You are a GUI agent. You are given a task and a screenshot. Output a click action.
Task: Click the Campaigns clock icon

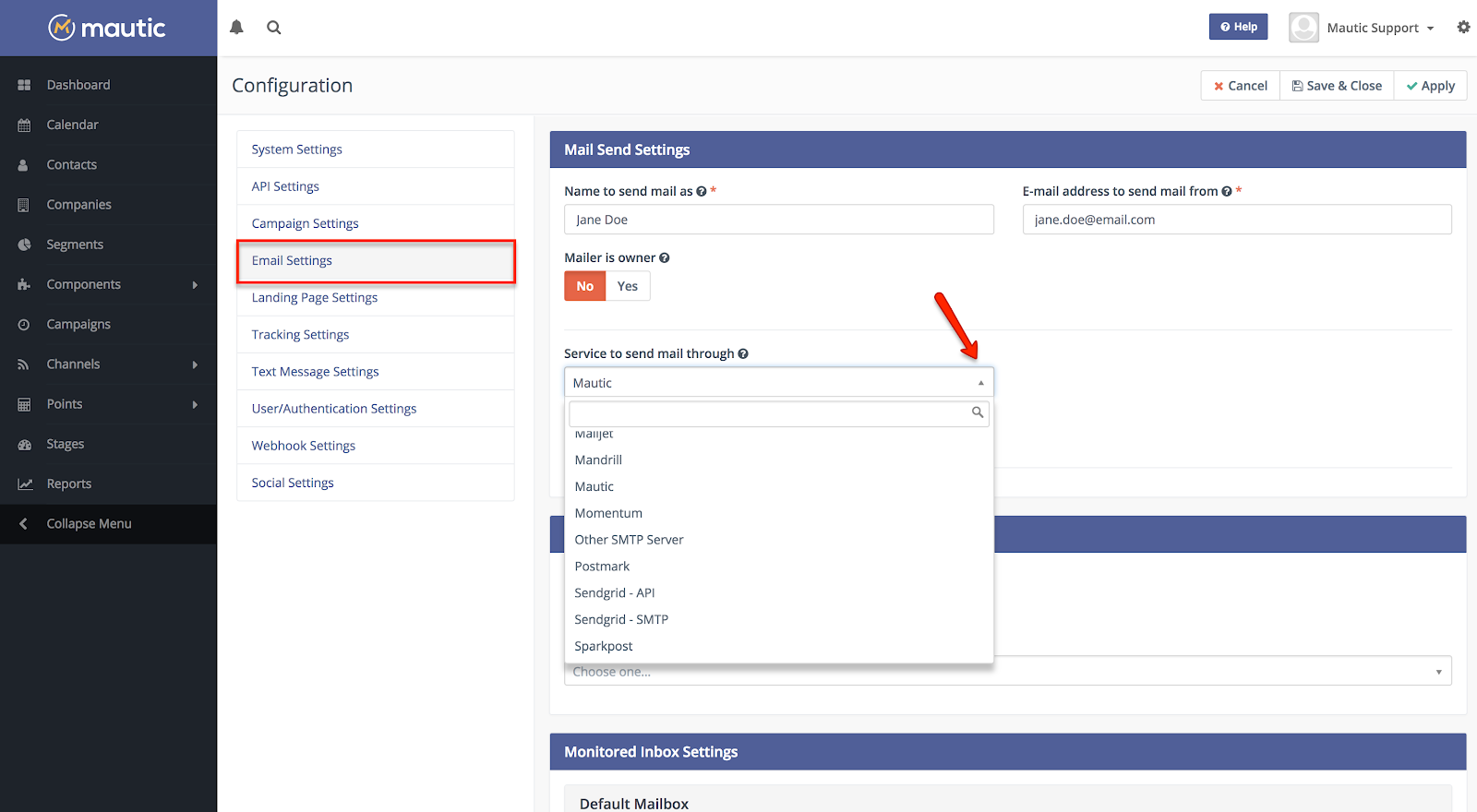click(x=24, y=325)
